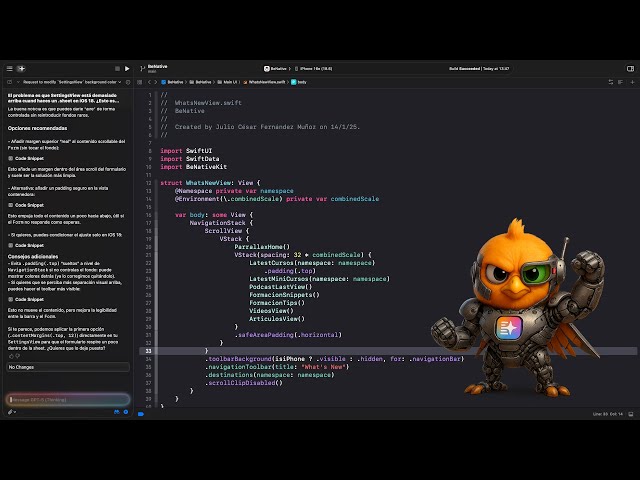Image resolution: width=640 pixels, height=480 pixels.
Task: Open the navigator list icon at top-left
Action: pos(9,69)
